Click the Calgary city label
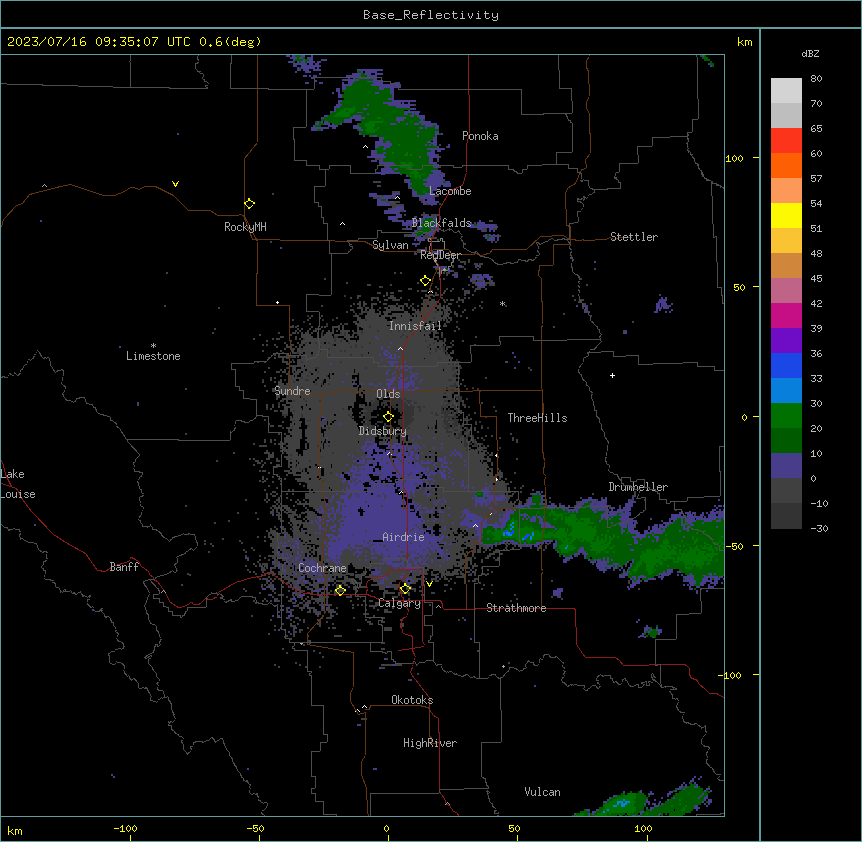Screen dimensions: 862x842 point(399,603)
